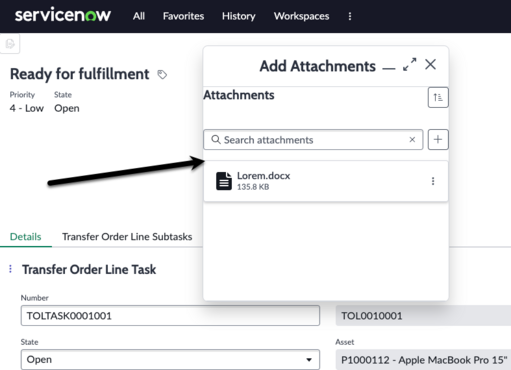Open the more options kebab in header
This screenshot has height=370, width=511.
(x=350, y=16)
